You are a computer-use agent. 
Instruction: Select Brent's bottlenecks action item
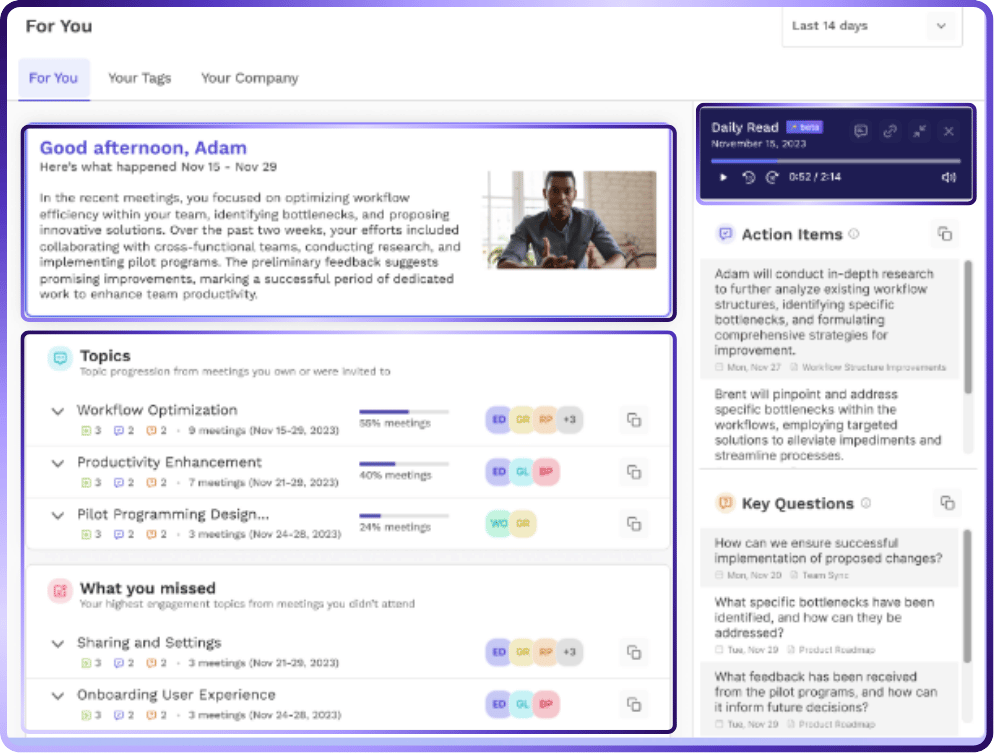[x=827, y=425]
